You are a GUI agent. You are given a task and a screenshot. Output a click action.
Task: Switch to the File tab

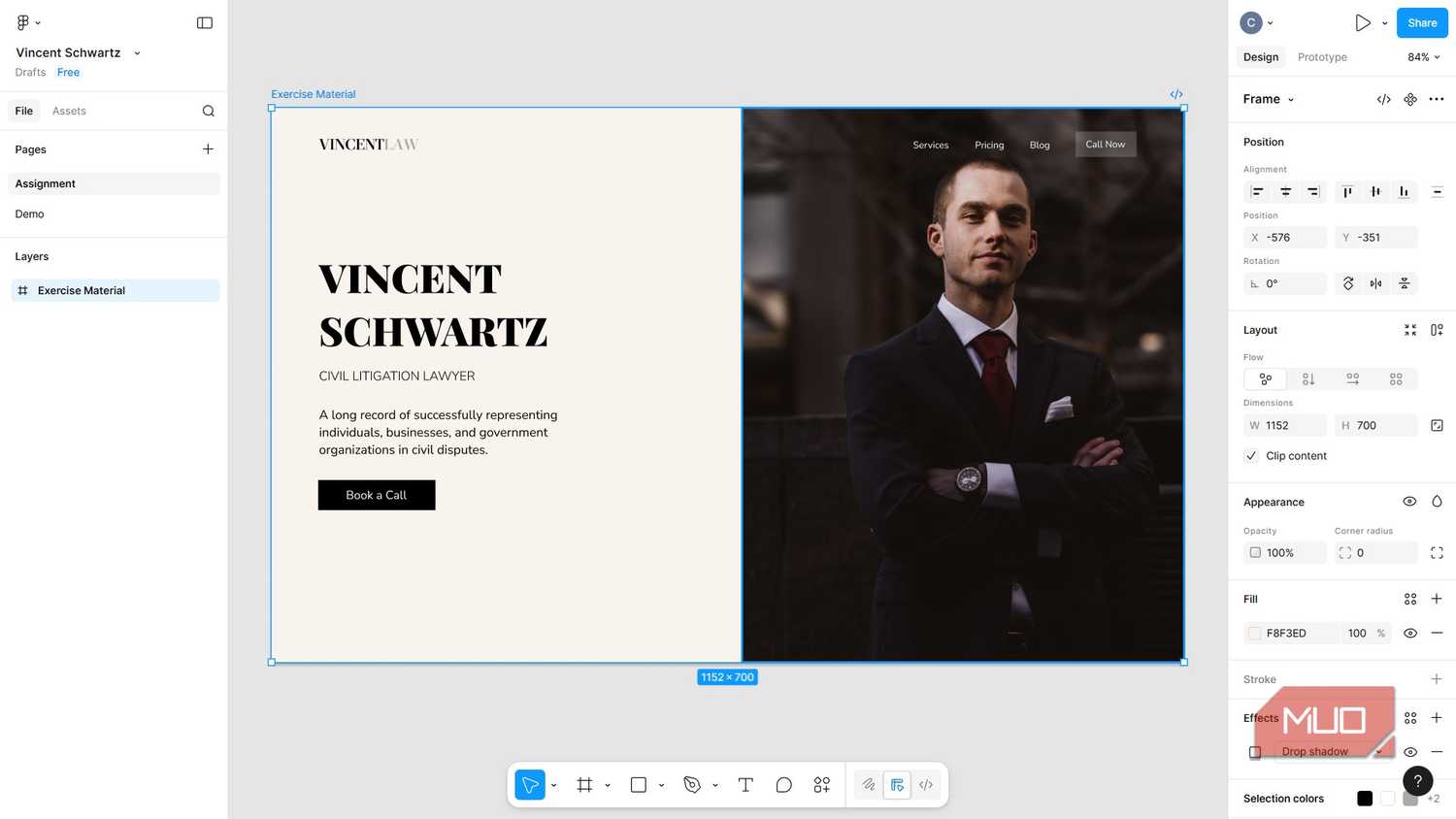[24, 111]
